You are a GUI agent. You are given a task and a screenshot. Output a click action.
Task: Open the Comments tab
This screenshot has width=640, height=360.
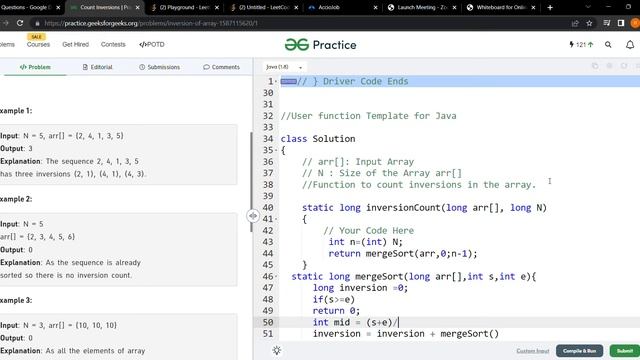(x=222, y=67)
